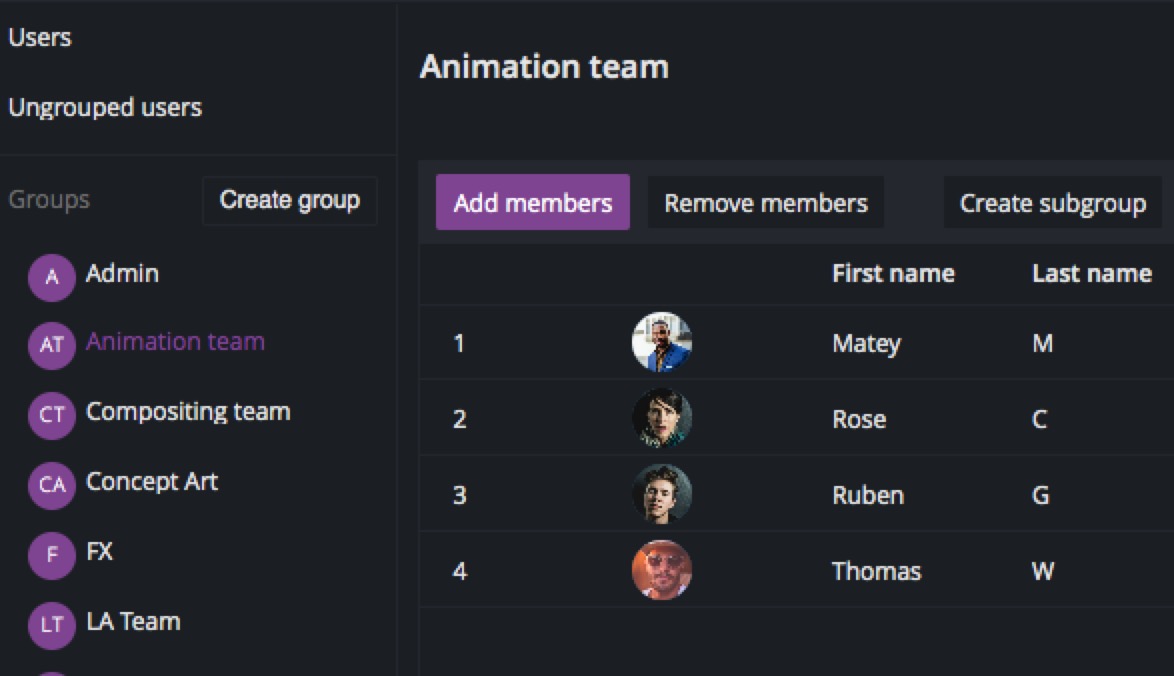The image size is (1174, 676).
Task: Click Matey's profile avatar
Action: coord(662,343)
